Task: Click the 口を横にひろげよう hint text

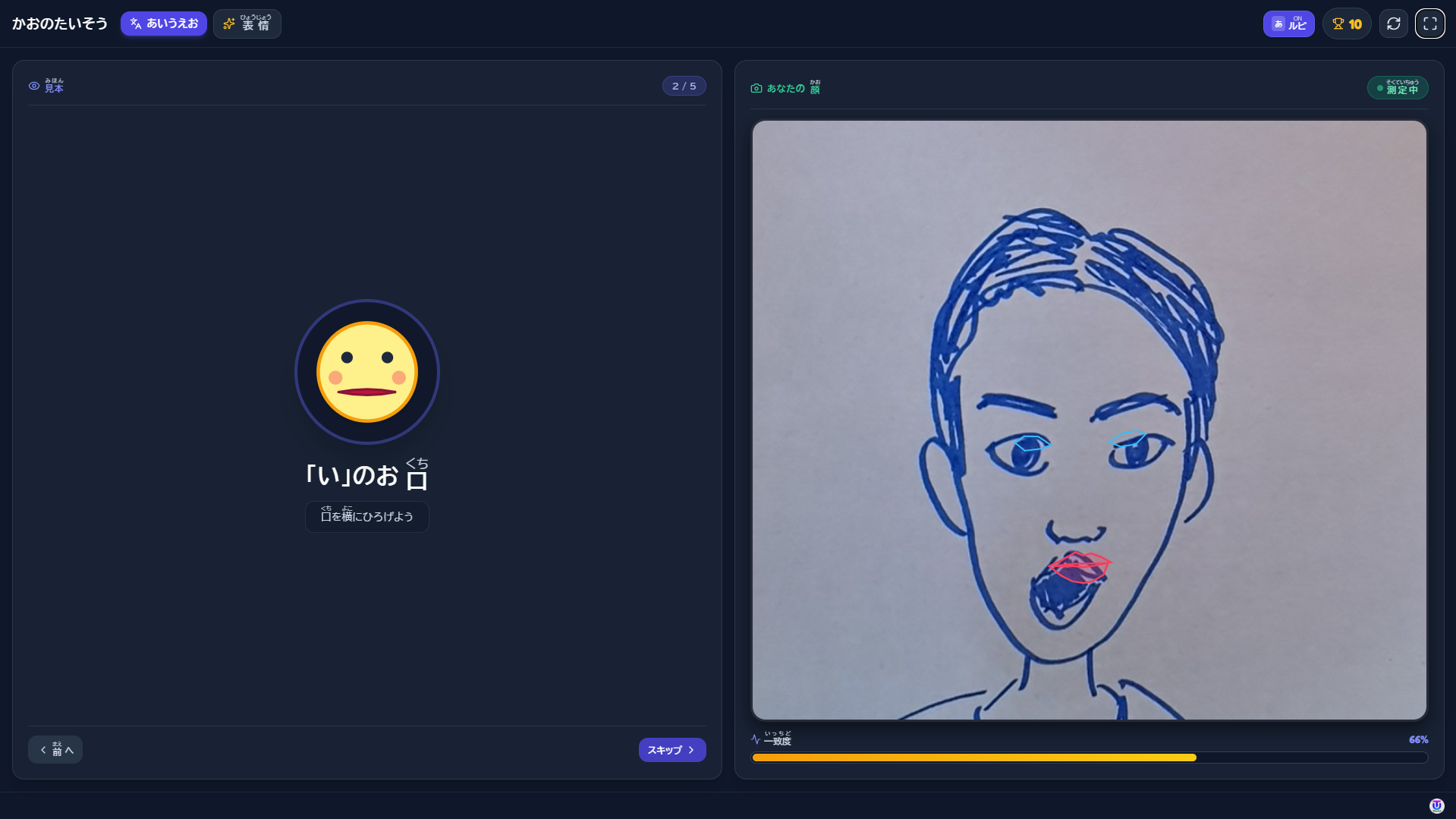Action: (x=367, y=516)
